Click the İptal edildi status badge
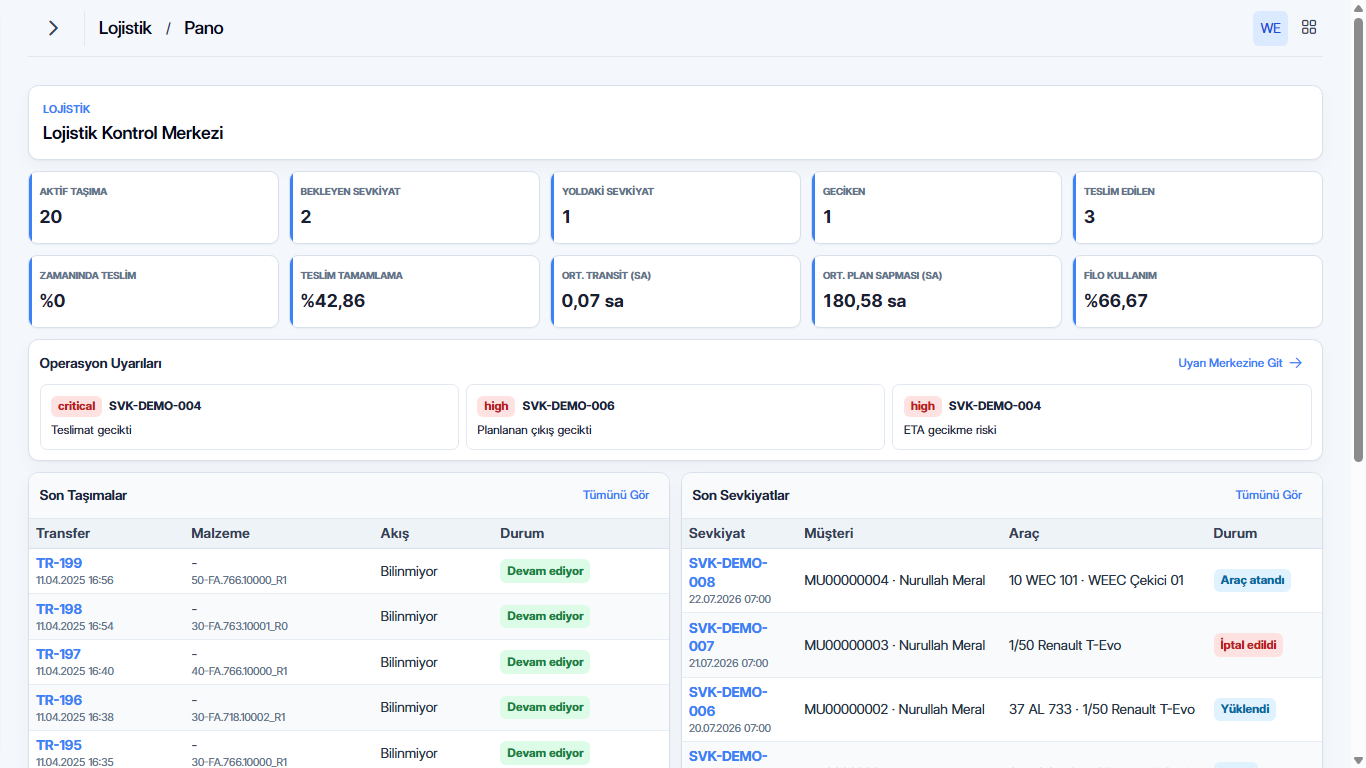Image resolution: width=1366 pixels, height=768 pixels. click(x=1248, y=645)
